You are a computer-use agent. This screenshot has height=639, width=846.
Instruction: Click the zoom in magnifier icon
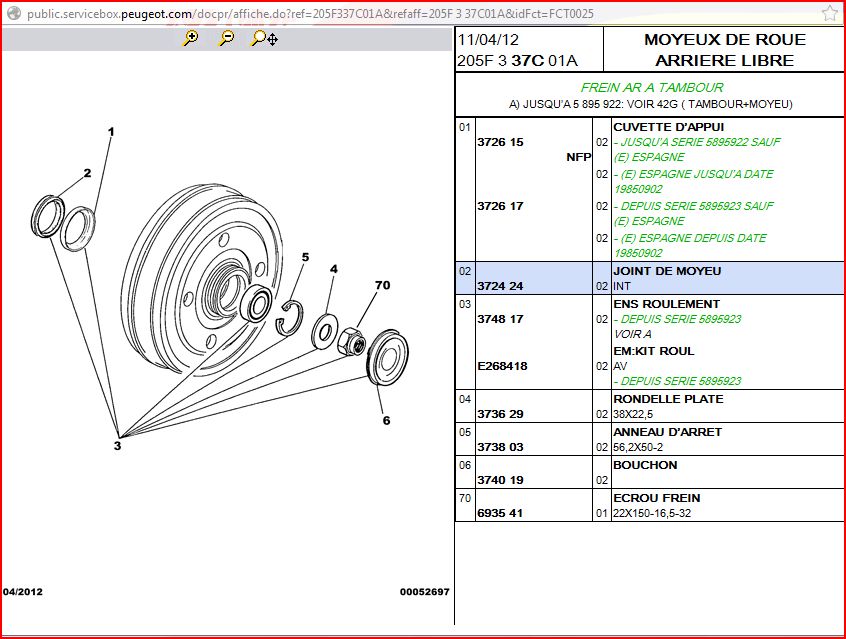tap(190, 38)
